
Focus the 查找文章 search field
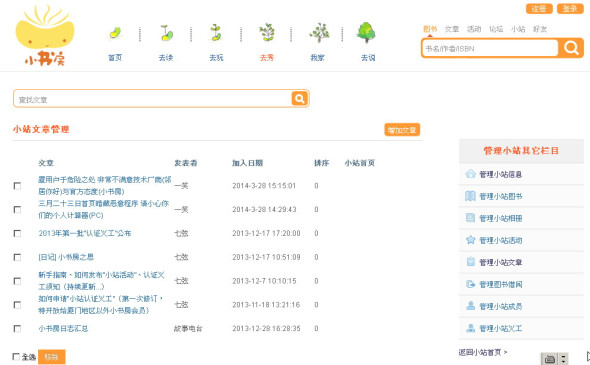coord(153,99)
